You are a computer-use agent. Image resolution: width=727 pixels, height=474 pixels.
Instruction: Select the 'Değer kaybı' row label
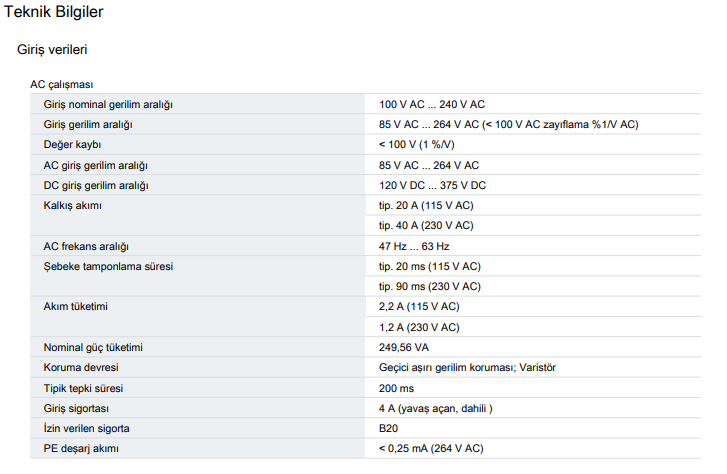pos(73,144)
